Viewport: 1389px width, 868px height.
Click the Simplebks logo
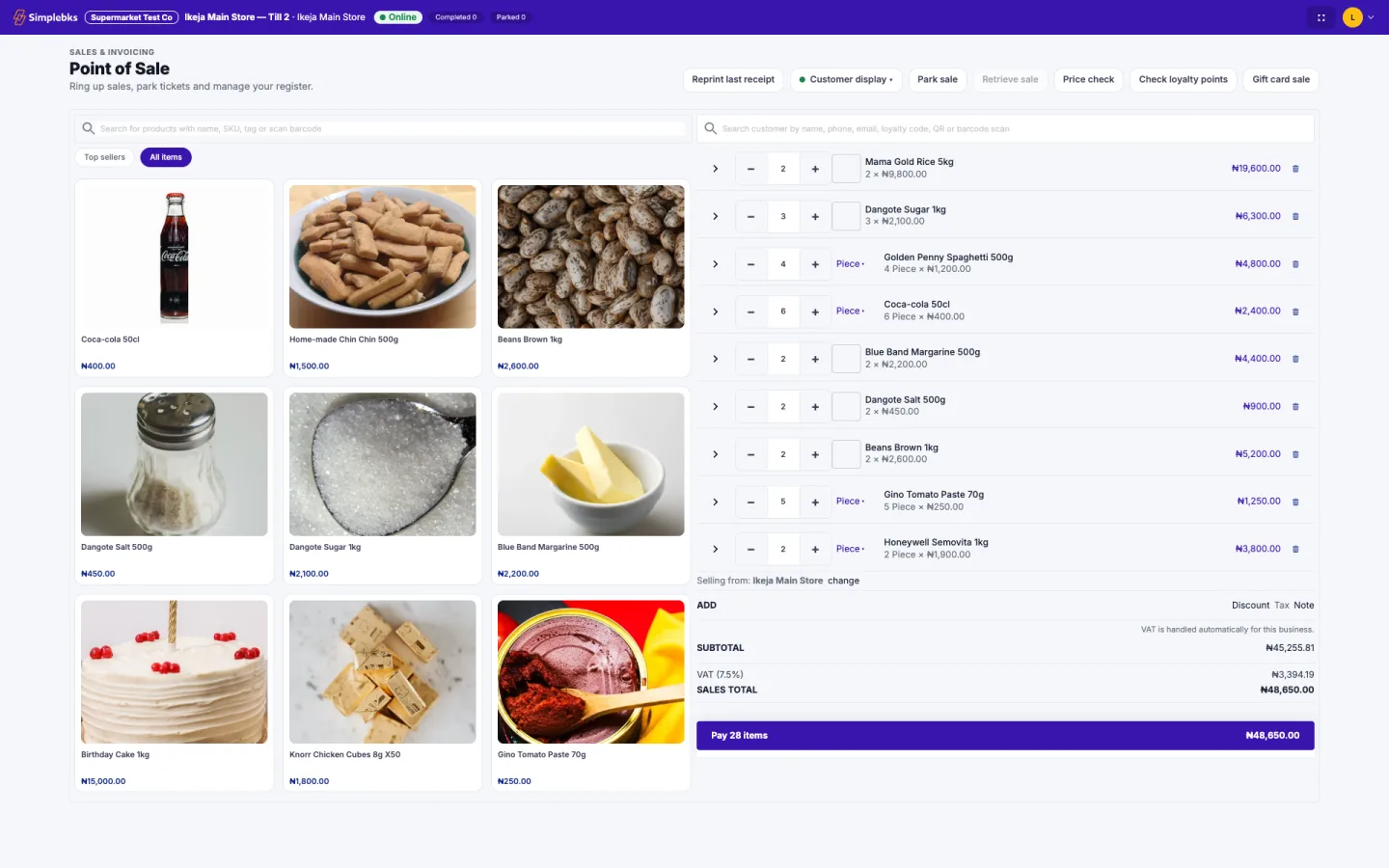click(45, 17)
